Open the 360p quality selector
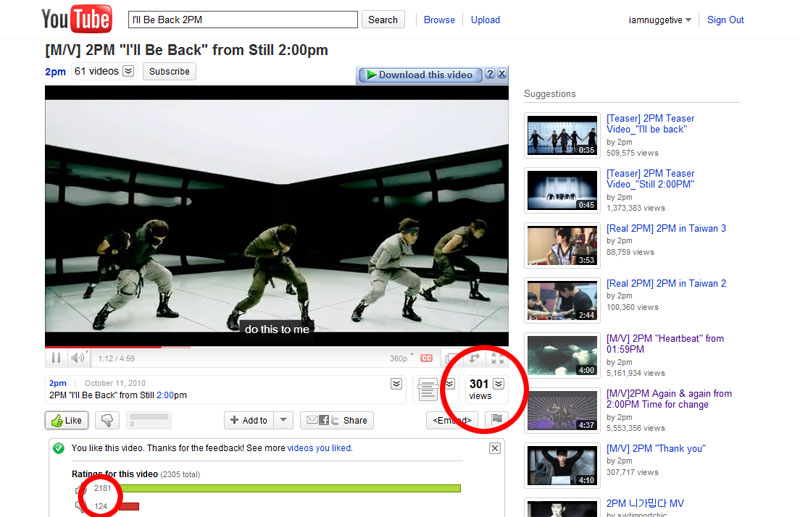 tap(401, 358)
